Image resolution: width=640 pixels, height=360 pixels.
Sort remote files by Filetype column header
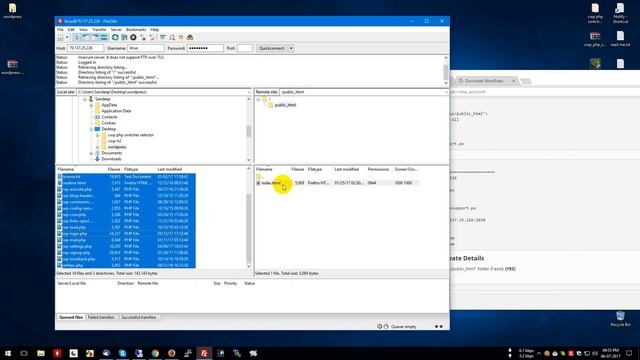(315, 169)
